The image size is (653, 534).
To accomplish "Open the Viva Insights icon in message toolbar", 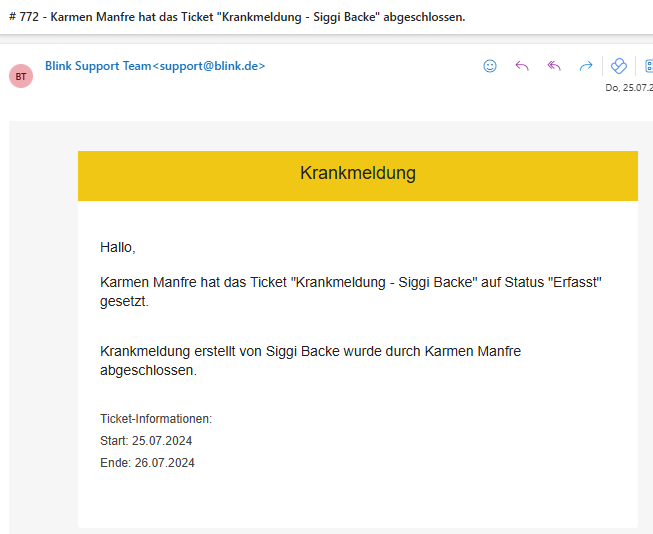I will pos(618,66).
